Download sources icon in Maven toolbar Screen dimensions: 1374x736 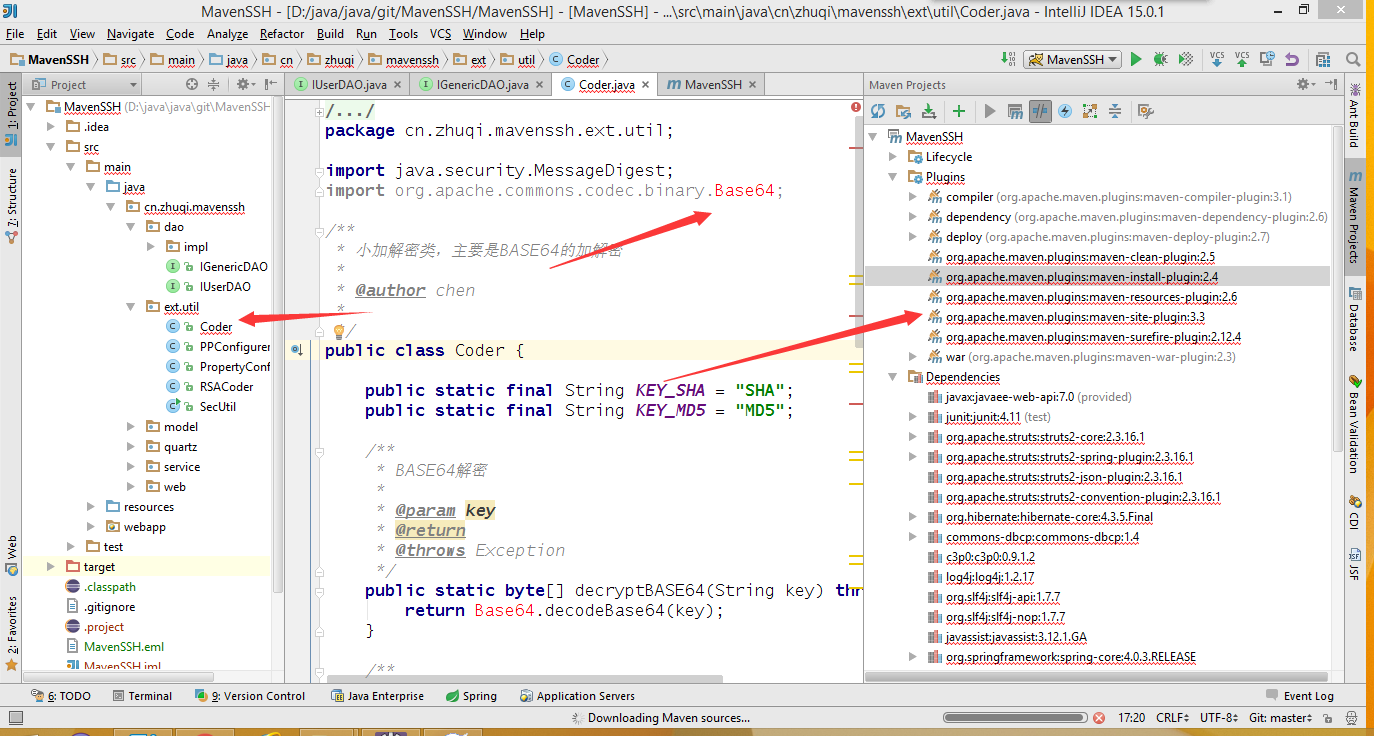929,111
